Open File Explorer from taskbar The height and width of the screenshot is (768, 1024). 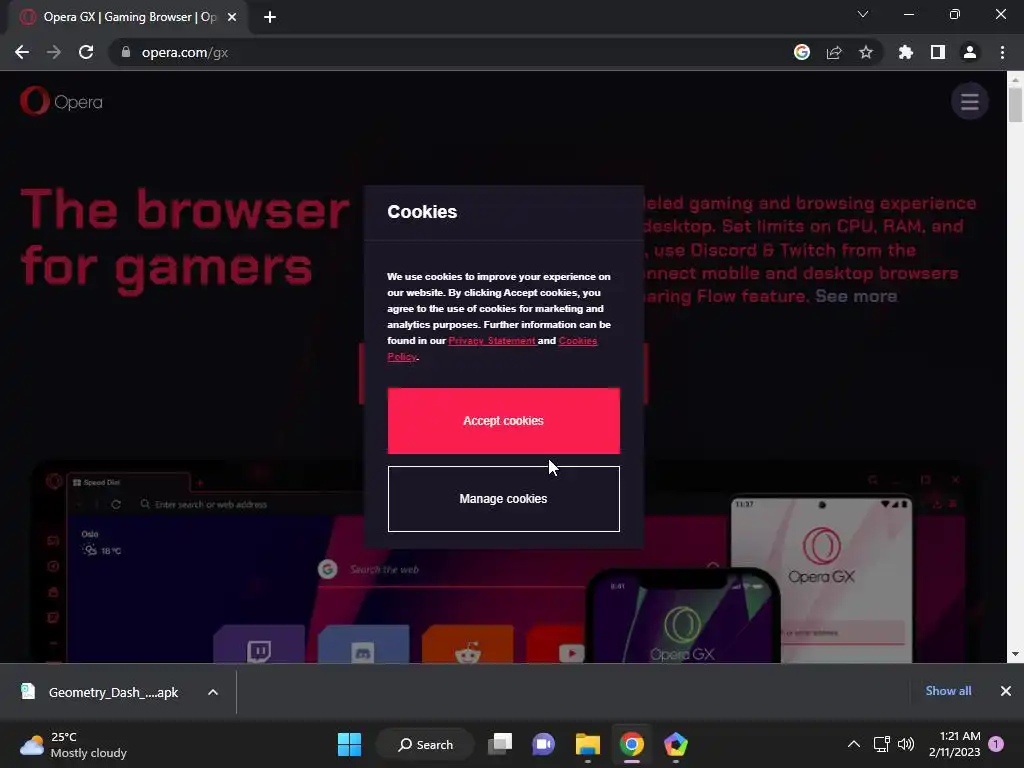[588, 744]
